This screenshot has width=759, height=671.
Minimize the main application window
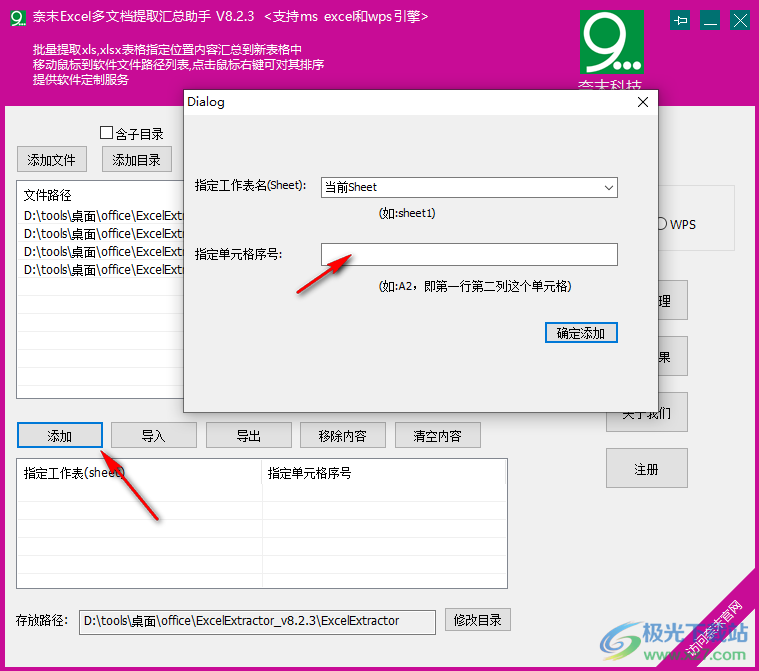tap(710, 21)
